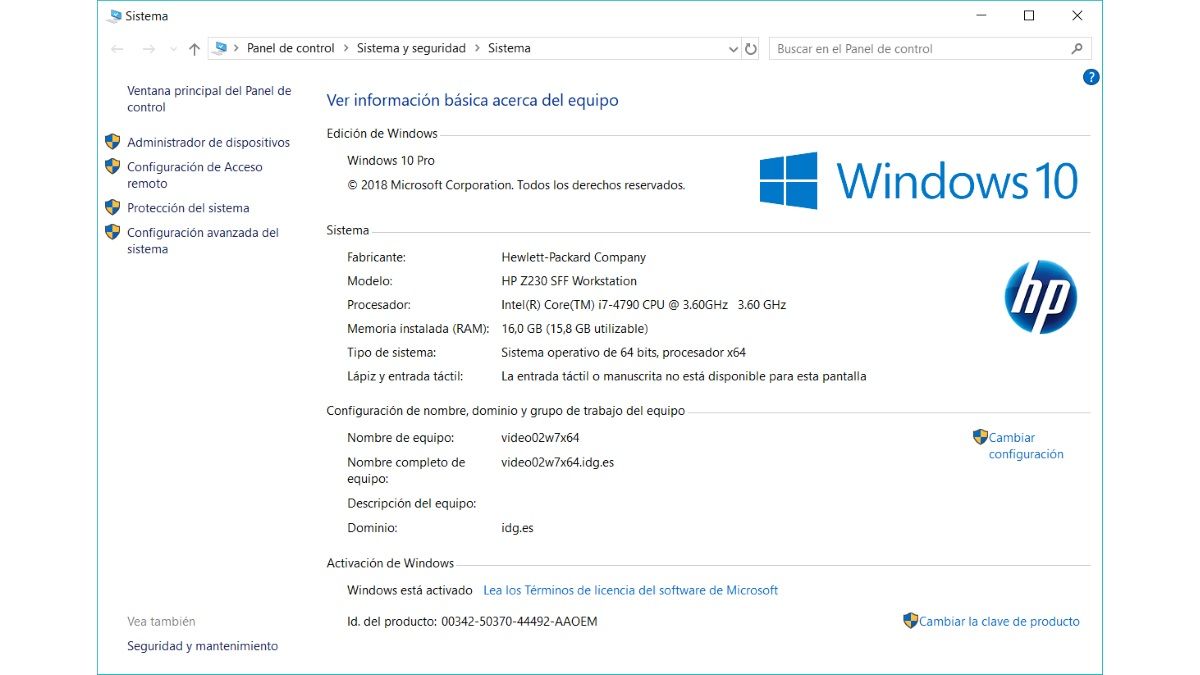This screenshot has width=1200, height=675.
Task: Click the Control Panel icon in the address bar
Action: pyautogui.click(x=219, y=48)
